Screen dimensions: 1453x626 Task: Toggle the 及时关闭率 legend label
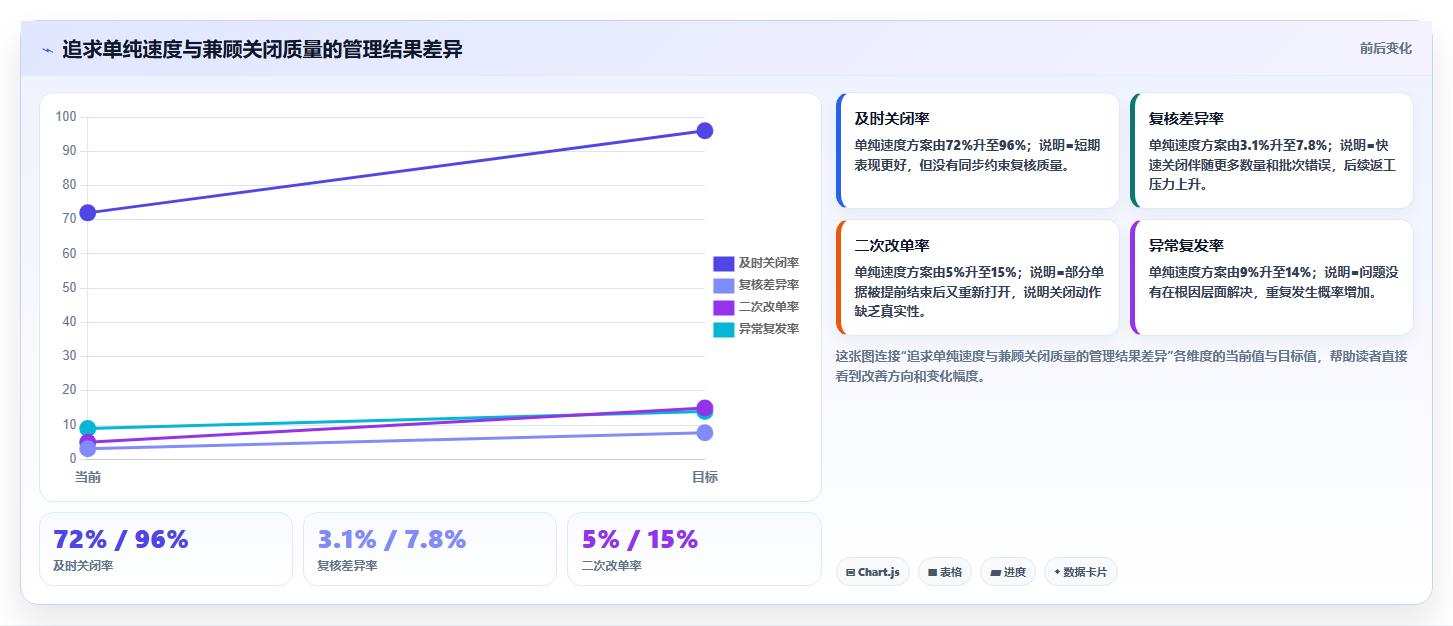pos(769,263)
